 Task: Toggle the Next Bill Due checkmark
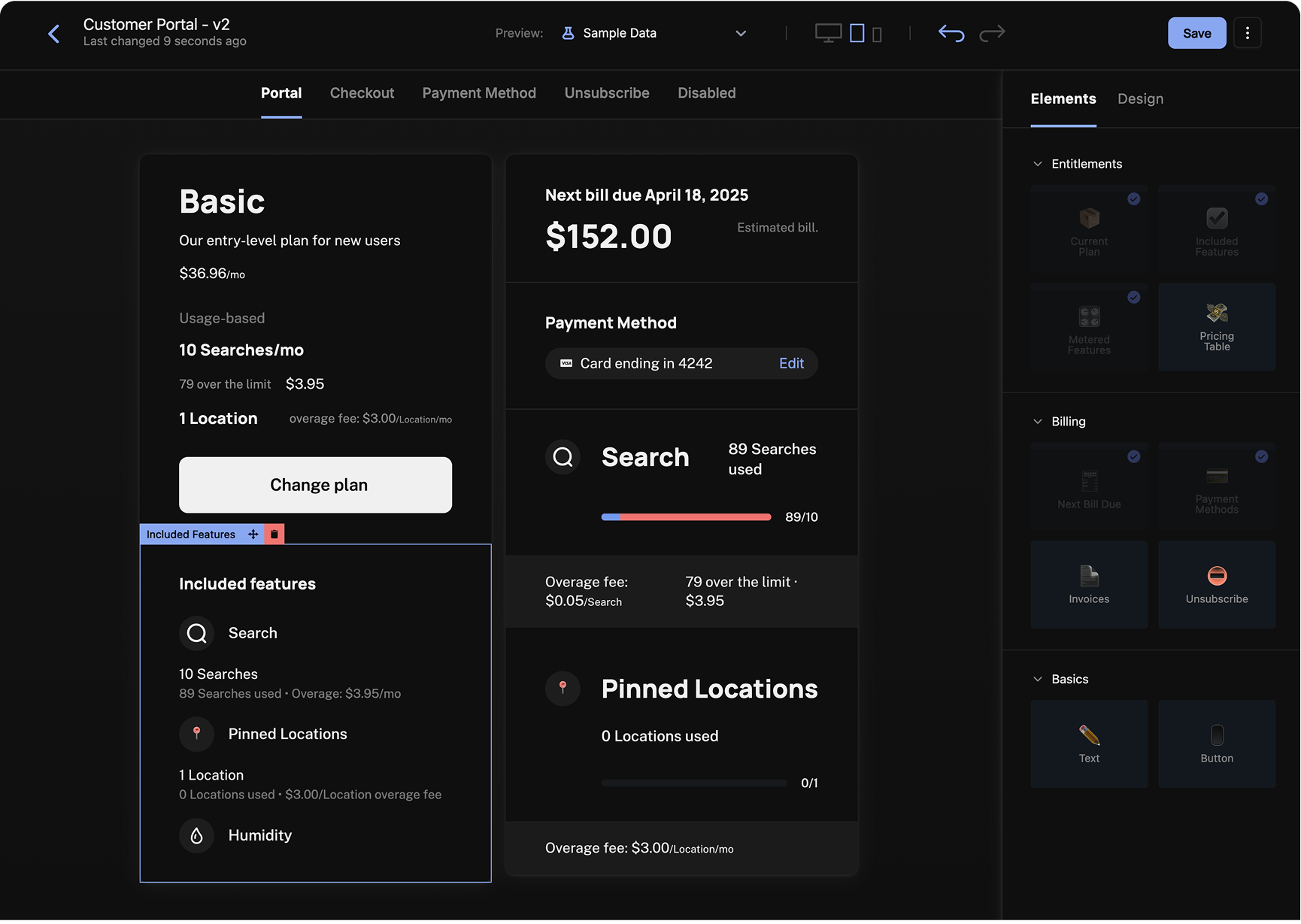coord(1134,456)
